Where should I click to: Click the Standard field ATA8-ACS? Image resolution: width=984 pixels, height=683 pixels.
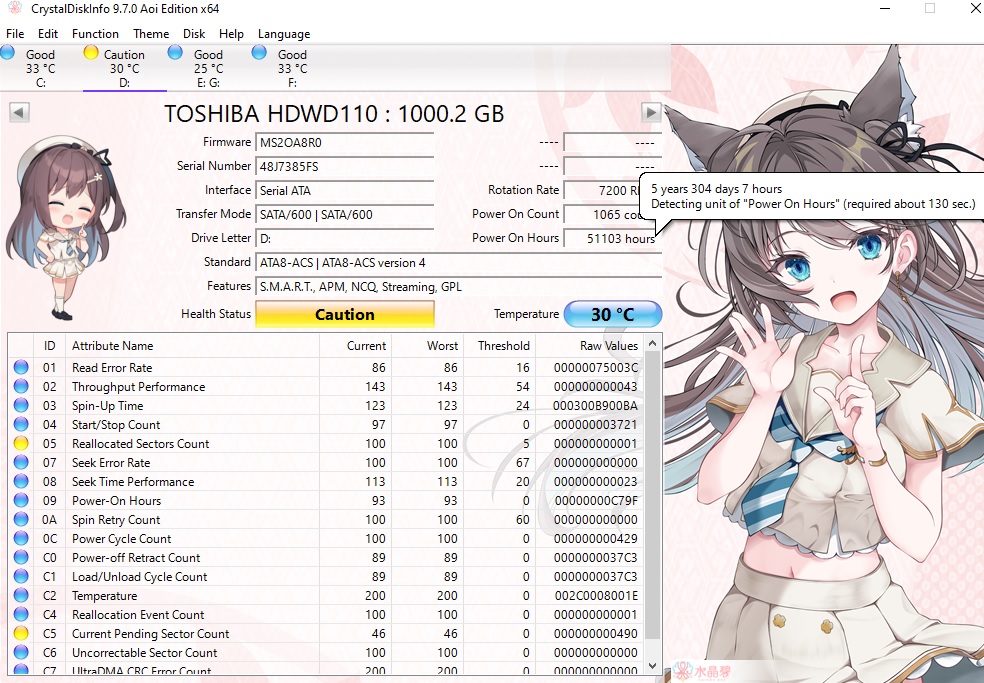click(x=459, y=262)
